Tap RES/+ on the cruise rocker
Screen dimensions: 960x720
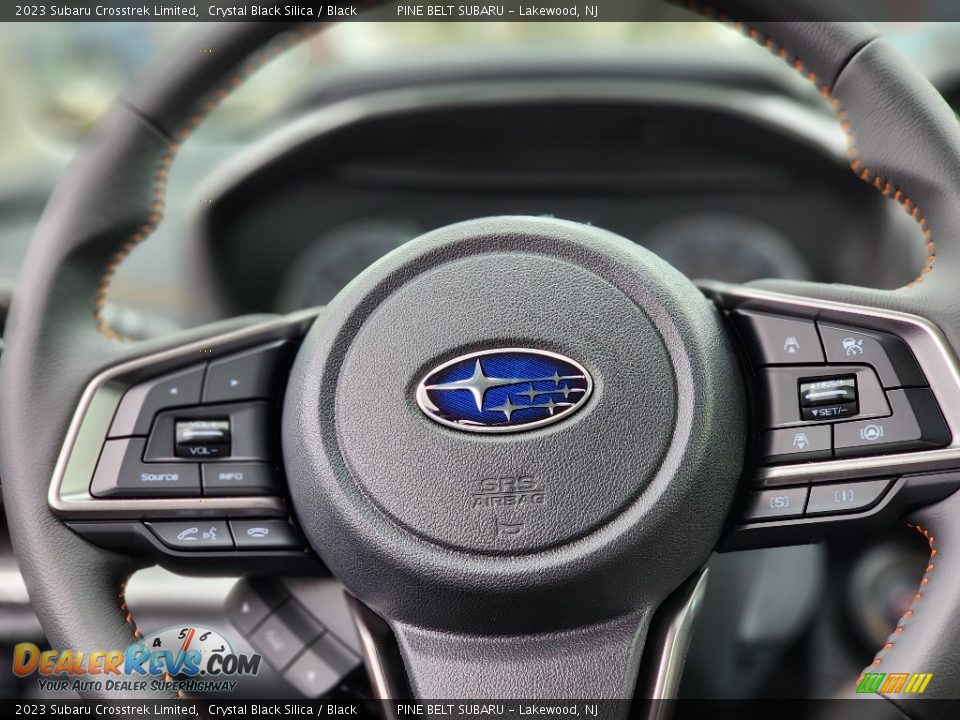(x=827, y=388)
